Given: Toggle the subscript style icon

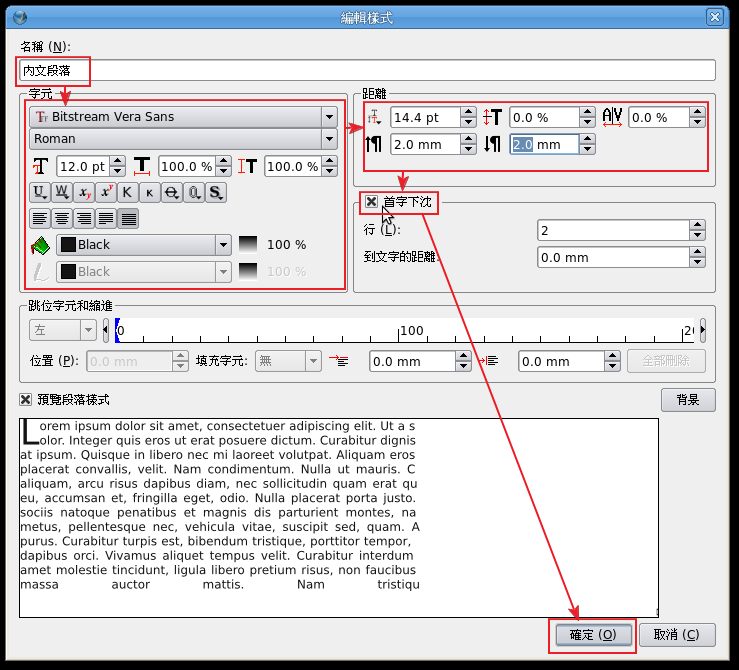Looking at the screenshot, I should (84, 192).
